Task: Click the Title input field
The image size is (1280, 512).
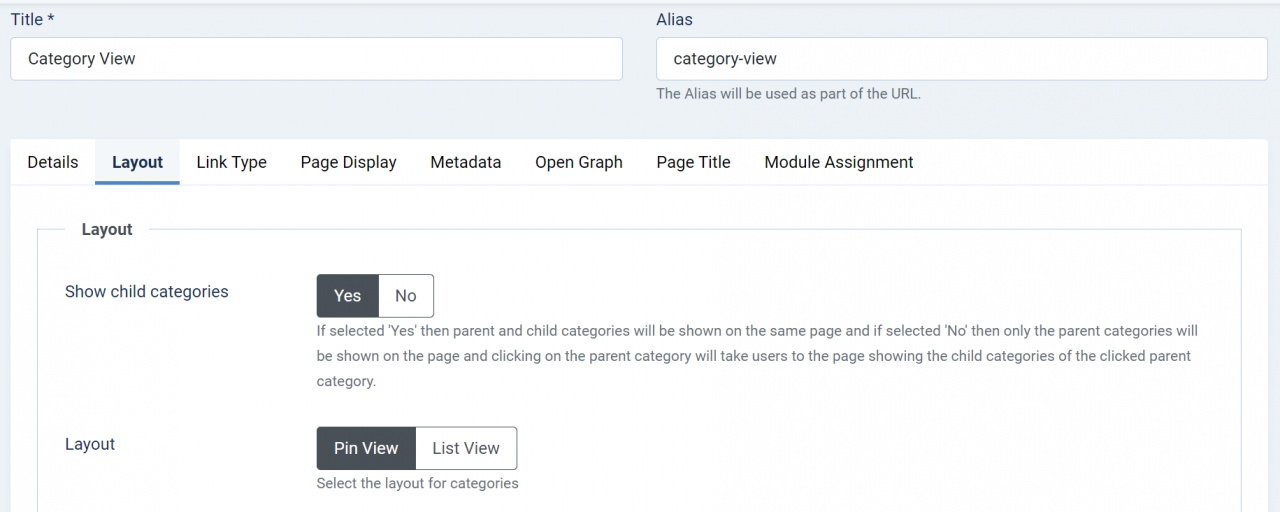Action: [x=316, y=59]
